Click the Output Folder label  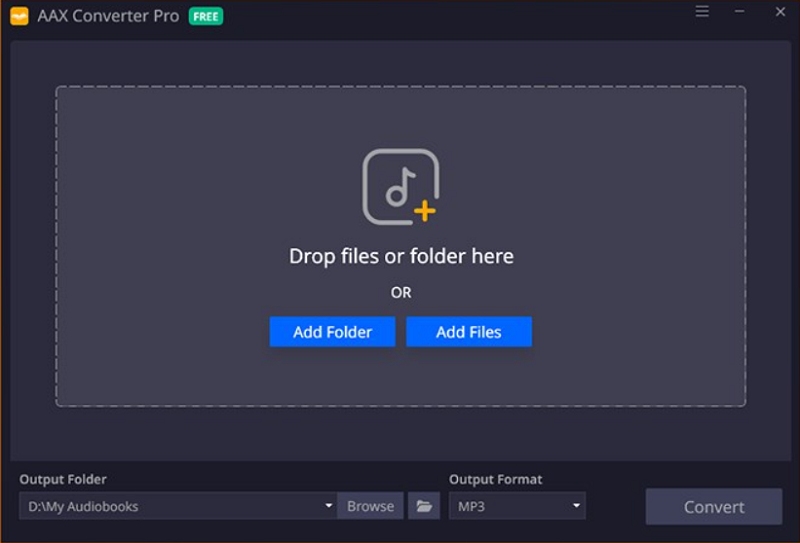coord(63,480)
